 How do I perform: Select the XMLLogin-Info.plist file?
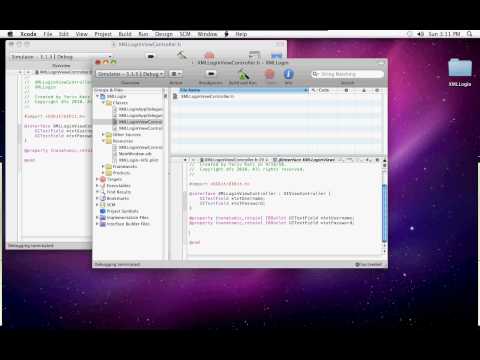click(x=138, y=160)
